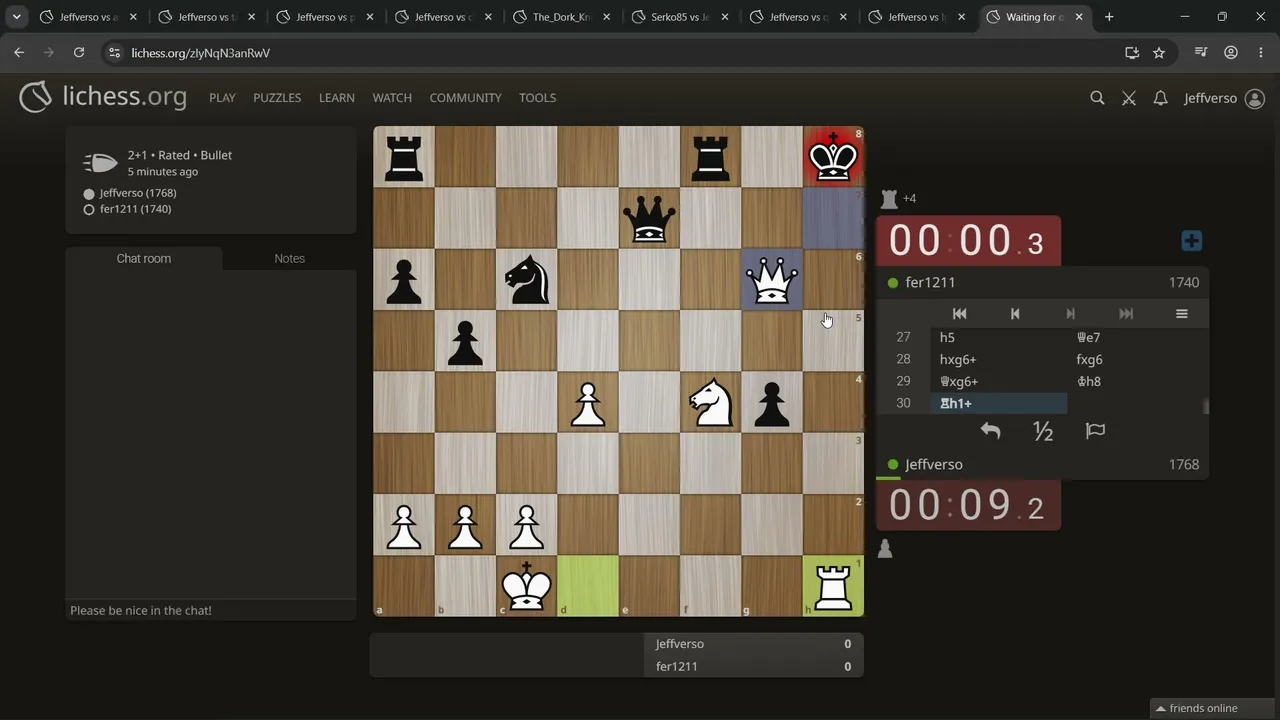Viewport: 1280px width, 720px height.
Task: Select move 27 h5 in move list
Action: (999, 337)
